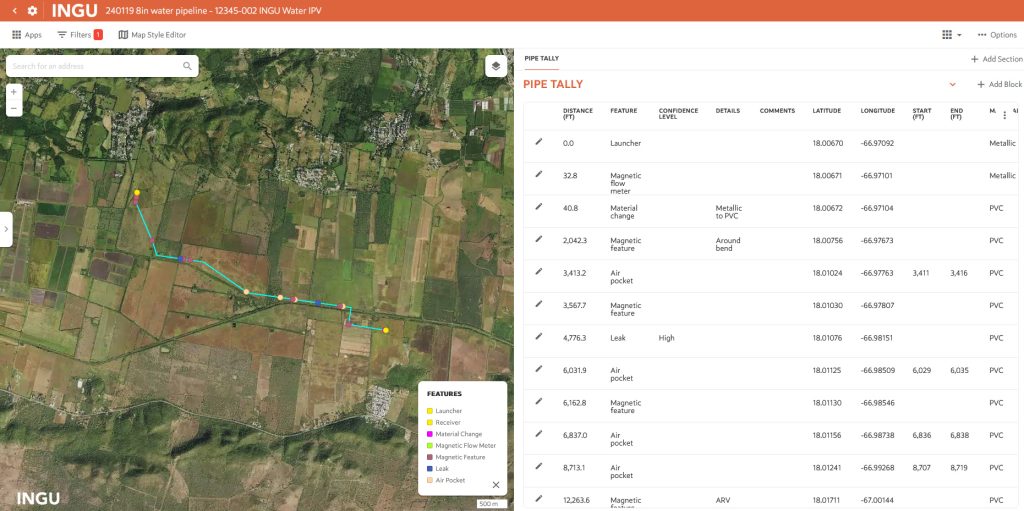The width and height of the screenshot is (1024, 511).
Task: Sort by the Distance (FT) column header
Action: point(577,114)
